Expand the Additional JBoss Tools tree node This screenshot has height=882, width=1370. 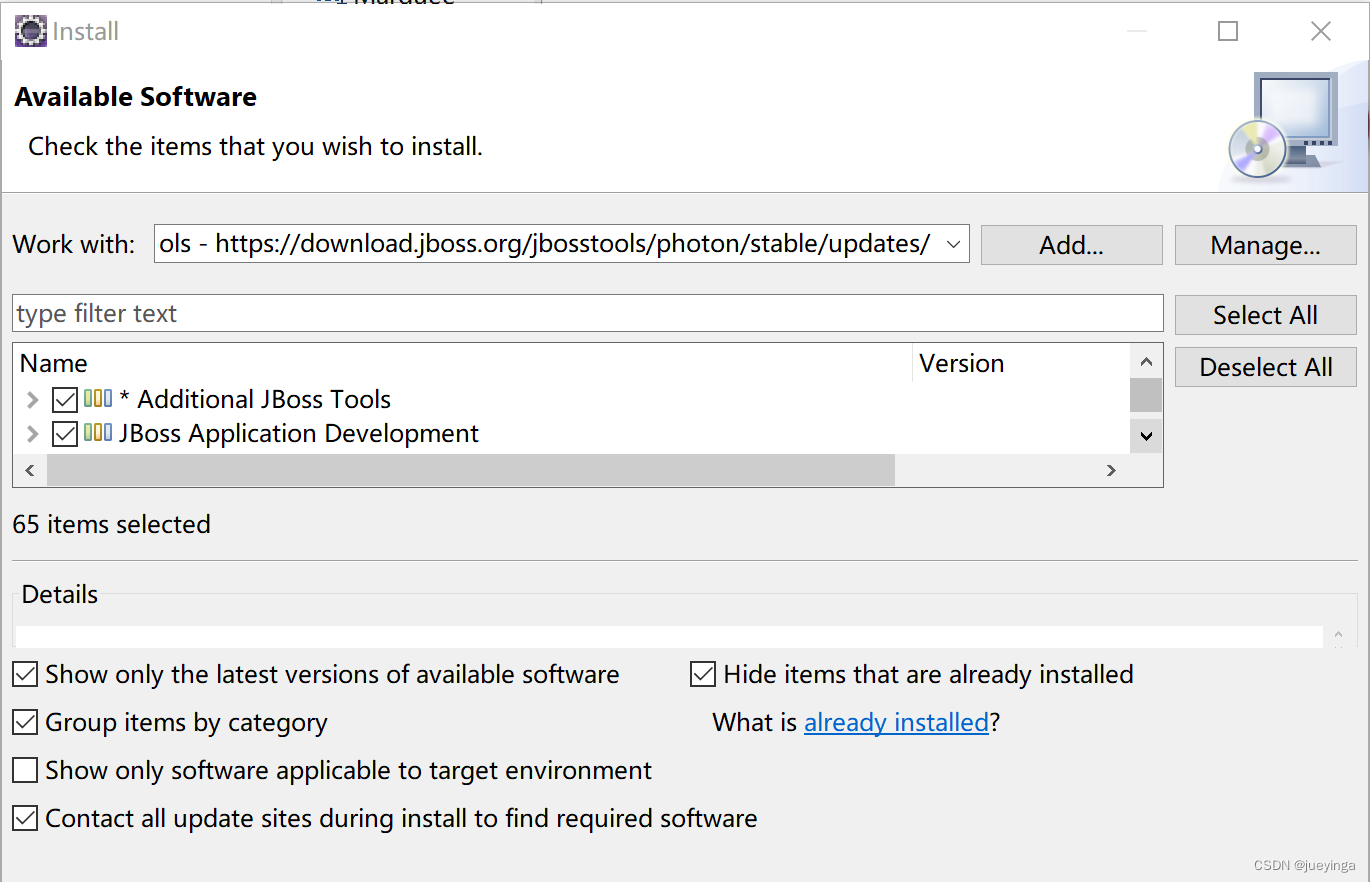pyautogui.click(x=30, y=398)
